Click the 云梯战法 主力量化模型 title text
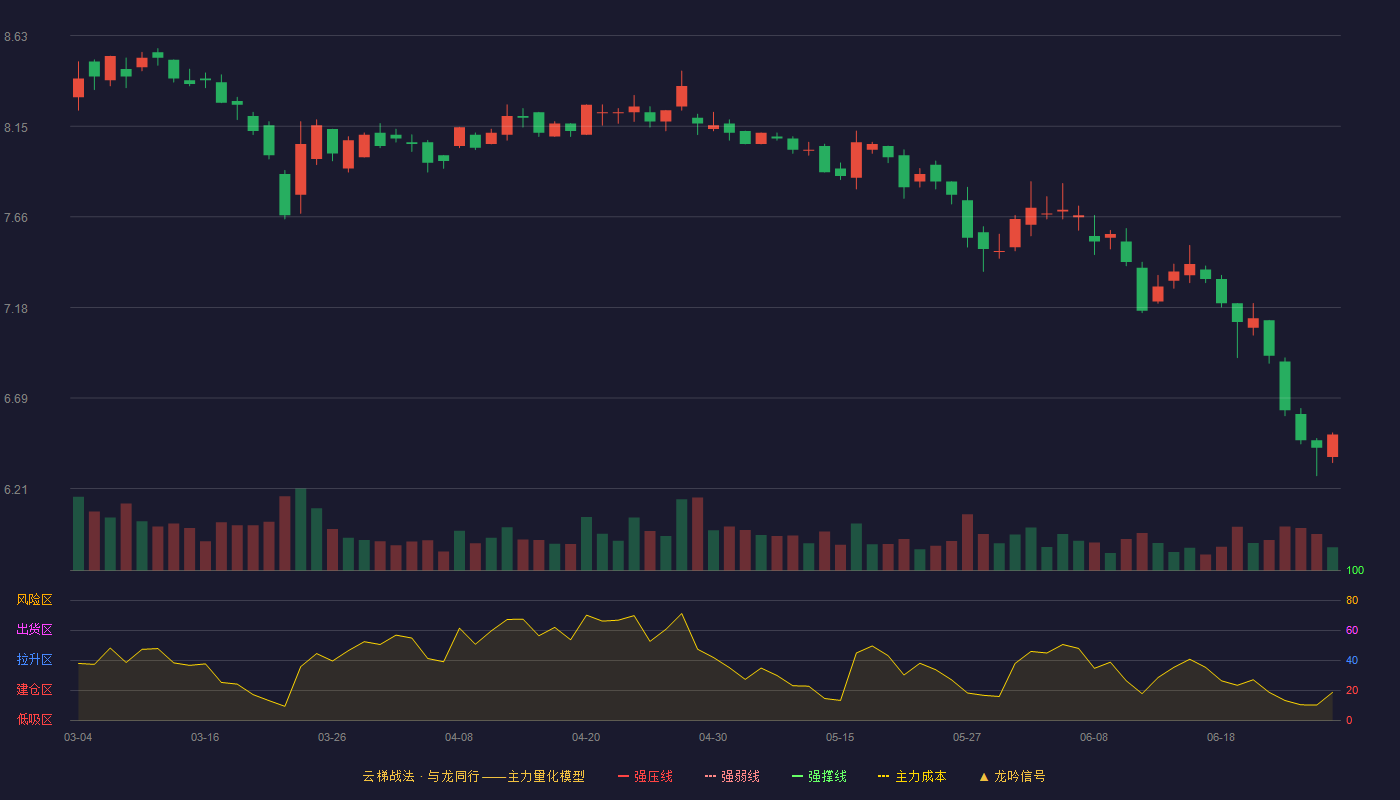The height and width of the screenshot is (800, 1400). pos(473,776)
